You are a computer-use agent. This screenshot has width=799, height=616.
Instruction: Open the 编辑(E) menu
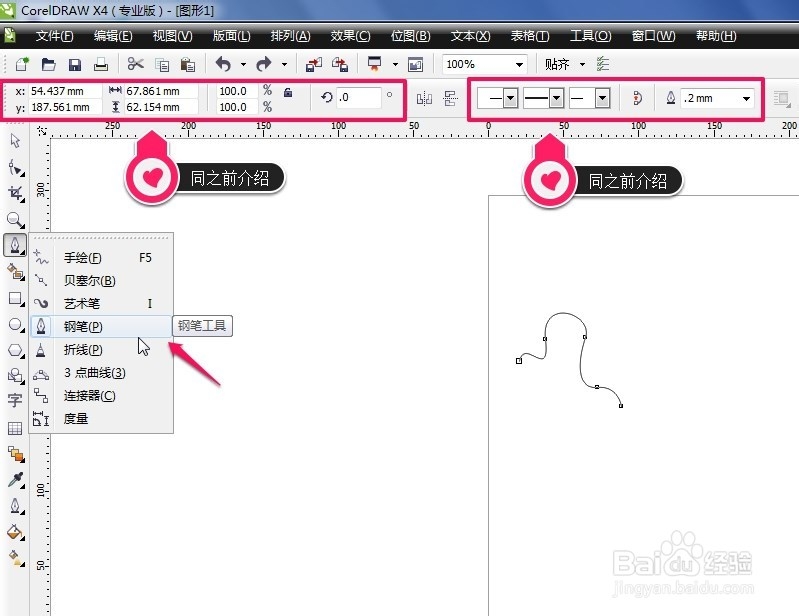[113, 36]
